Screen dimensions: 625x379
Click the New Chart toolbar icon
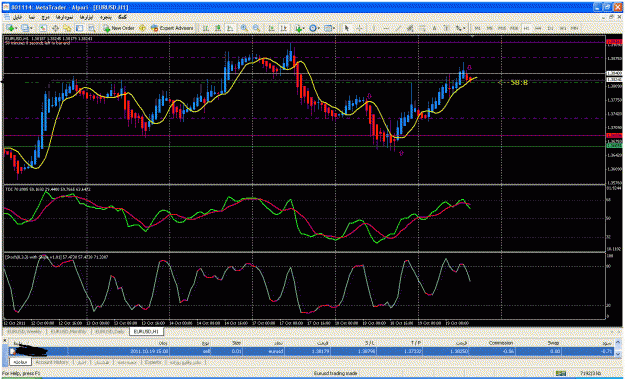pyautogui.click(x=10, y=28)
